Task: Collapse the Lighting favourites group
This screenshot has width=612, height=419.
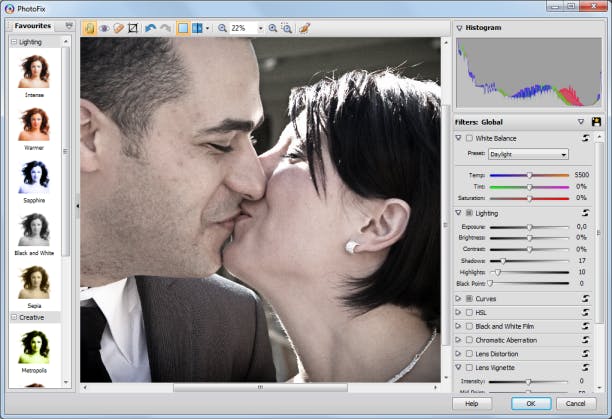Action: [14, 42]
